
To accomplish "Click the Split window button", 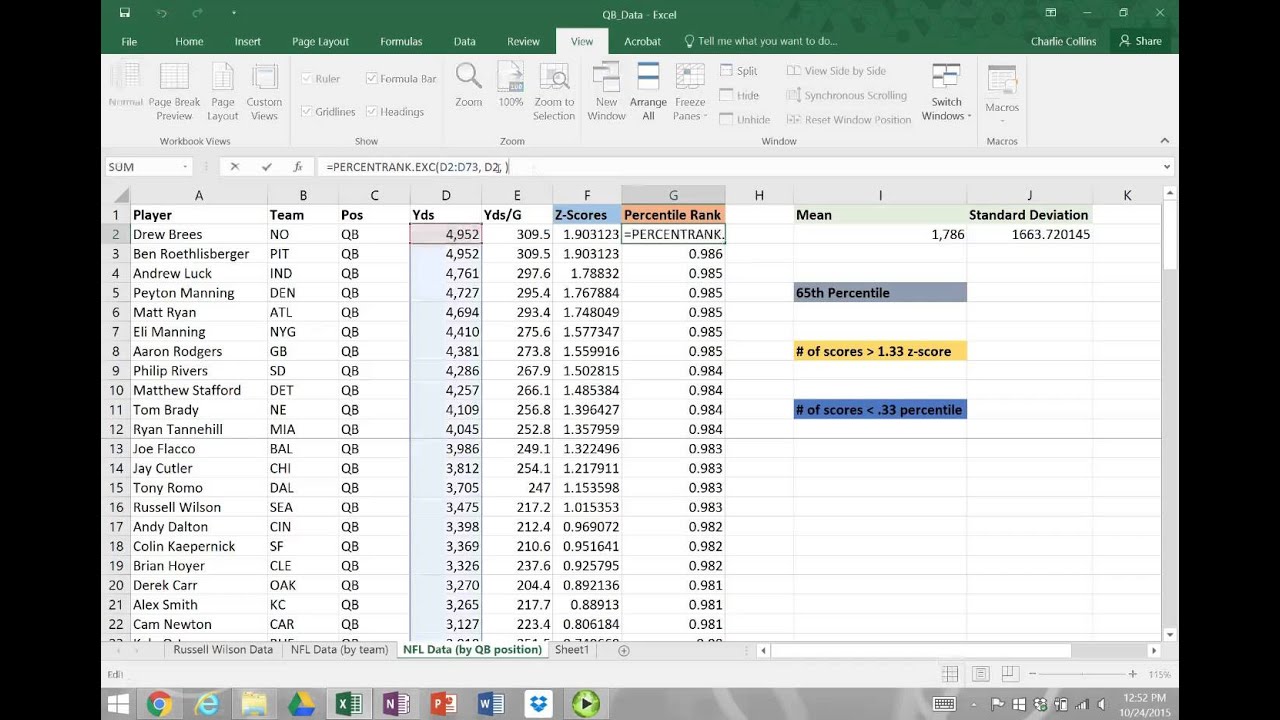I will (x=739, y=71).
